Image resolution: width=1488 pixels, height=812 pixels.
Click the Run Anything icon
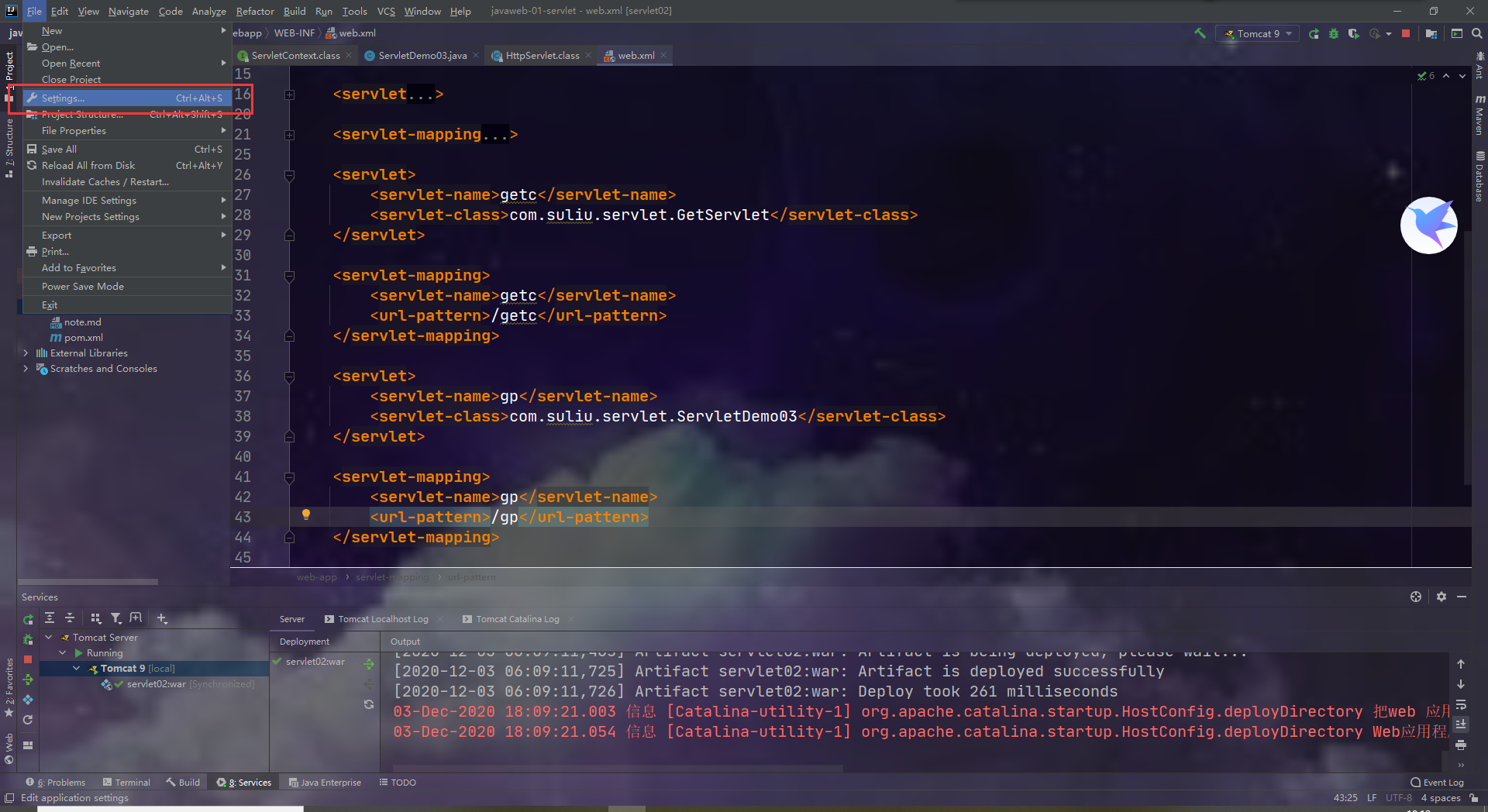click(1457, 33)
